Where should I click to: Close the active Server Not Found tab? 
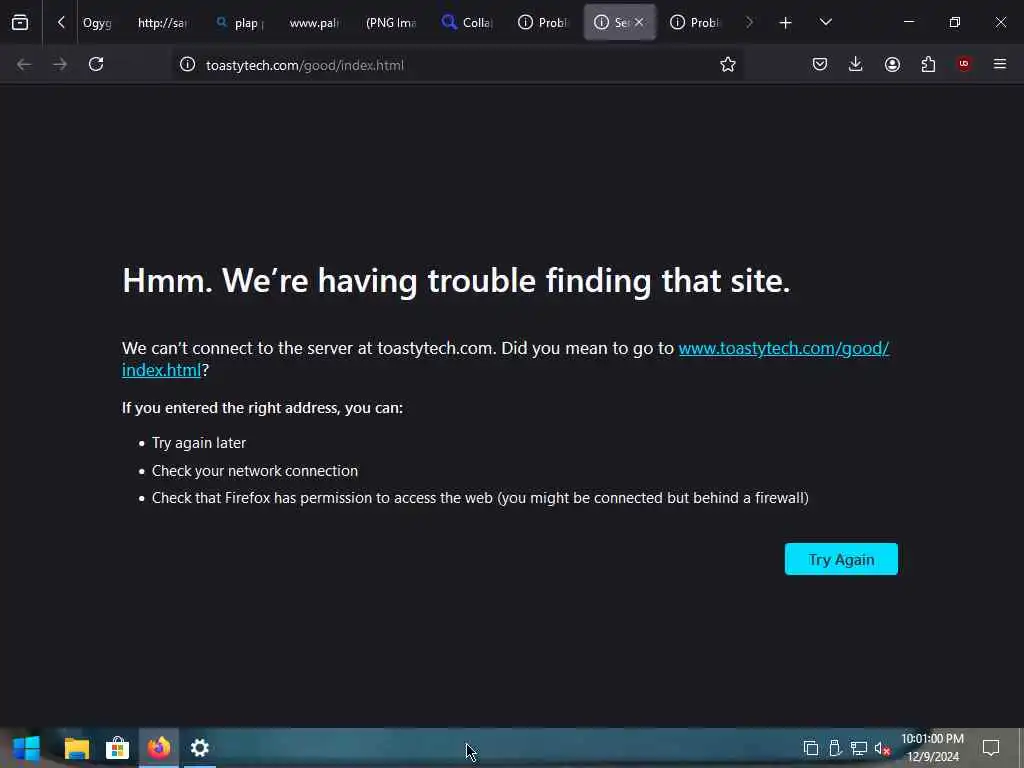639,22
